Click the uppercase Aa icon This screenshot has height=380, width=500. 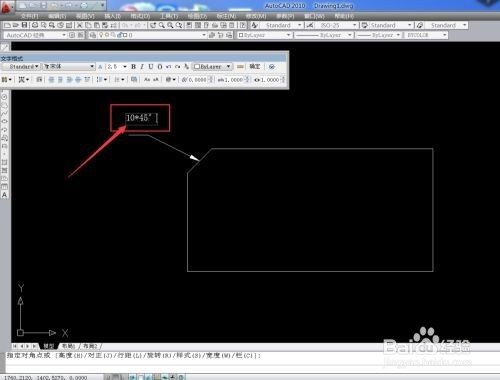pyautogui.click(x=147, y=80)
